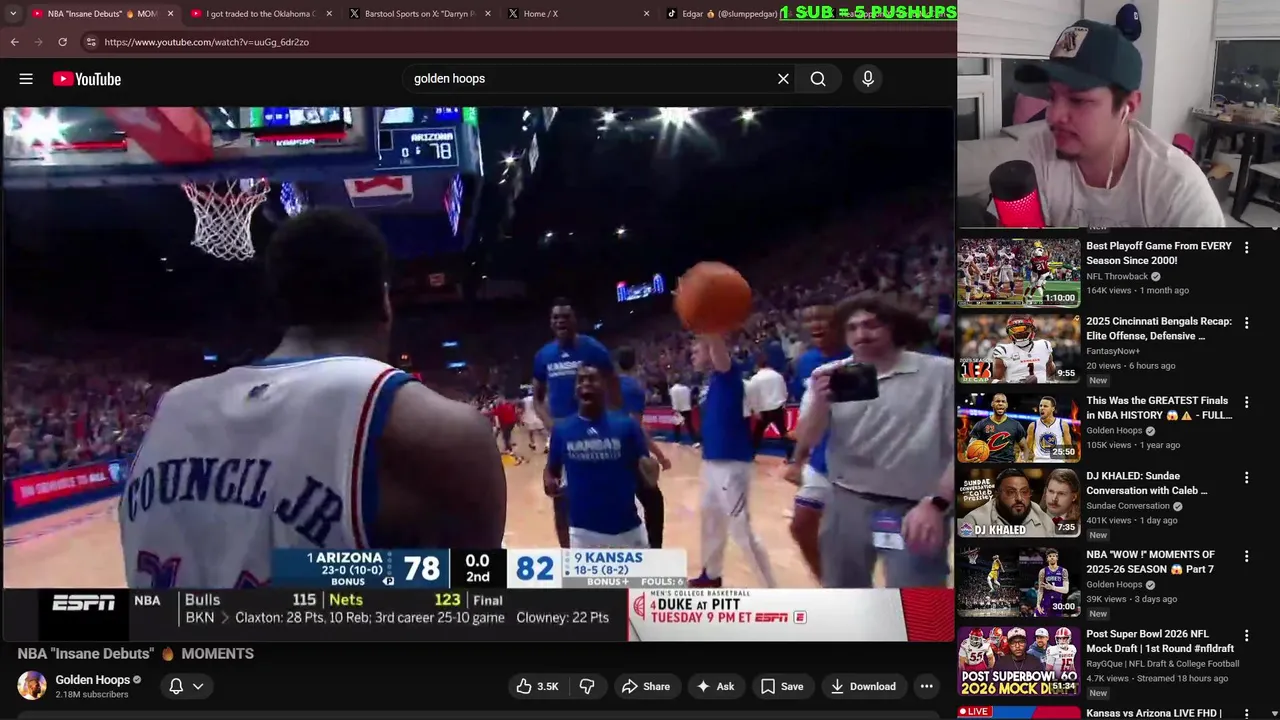Open options menu for DJ KHALED video
This screenshot has height=720, width=1280.
point(1246,478)
